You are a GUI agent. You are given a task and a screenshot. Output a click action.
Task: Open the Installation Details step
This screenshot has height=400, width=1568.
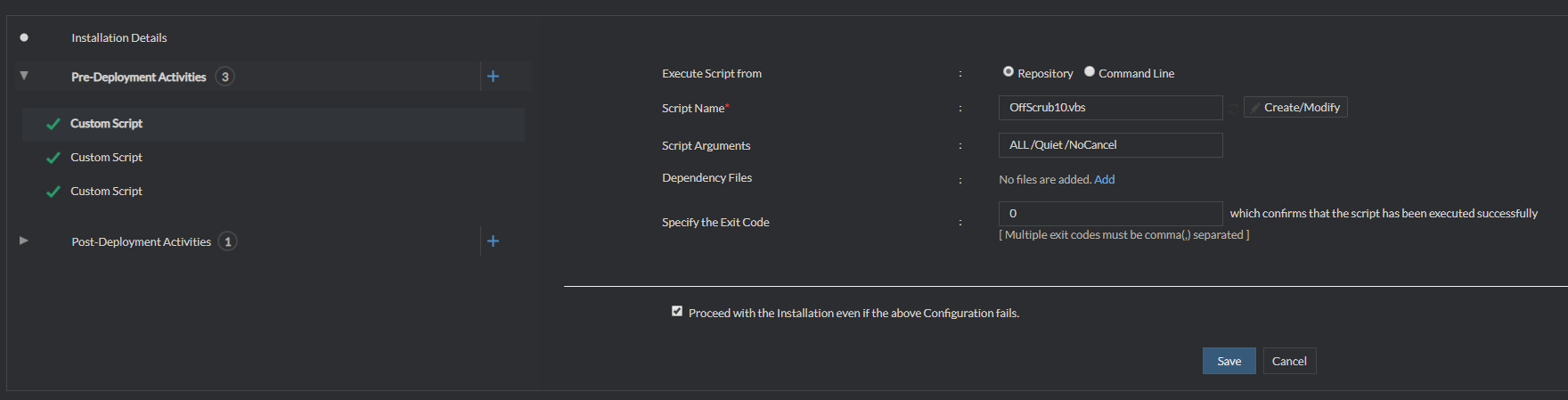coord(119,38)
